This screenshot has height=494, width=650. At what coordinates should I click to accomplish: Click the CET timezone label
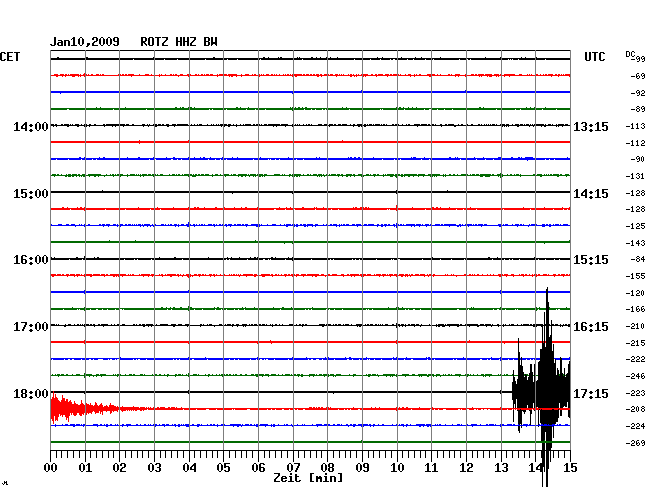(10, 57)
